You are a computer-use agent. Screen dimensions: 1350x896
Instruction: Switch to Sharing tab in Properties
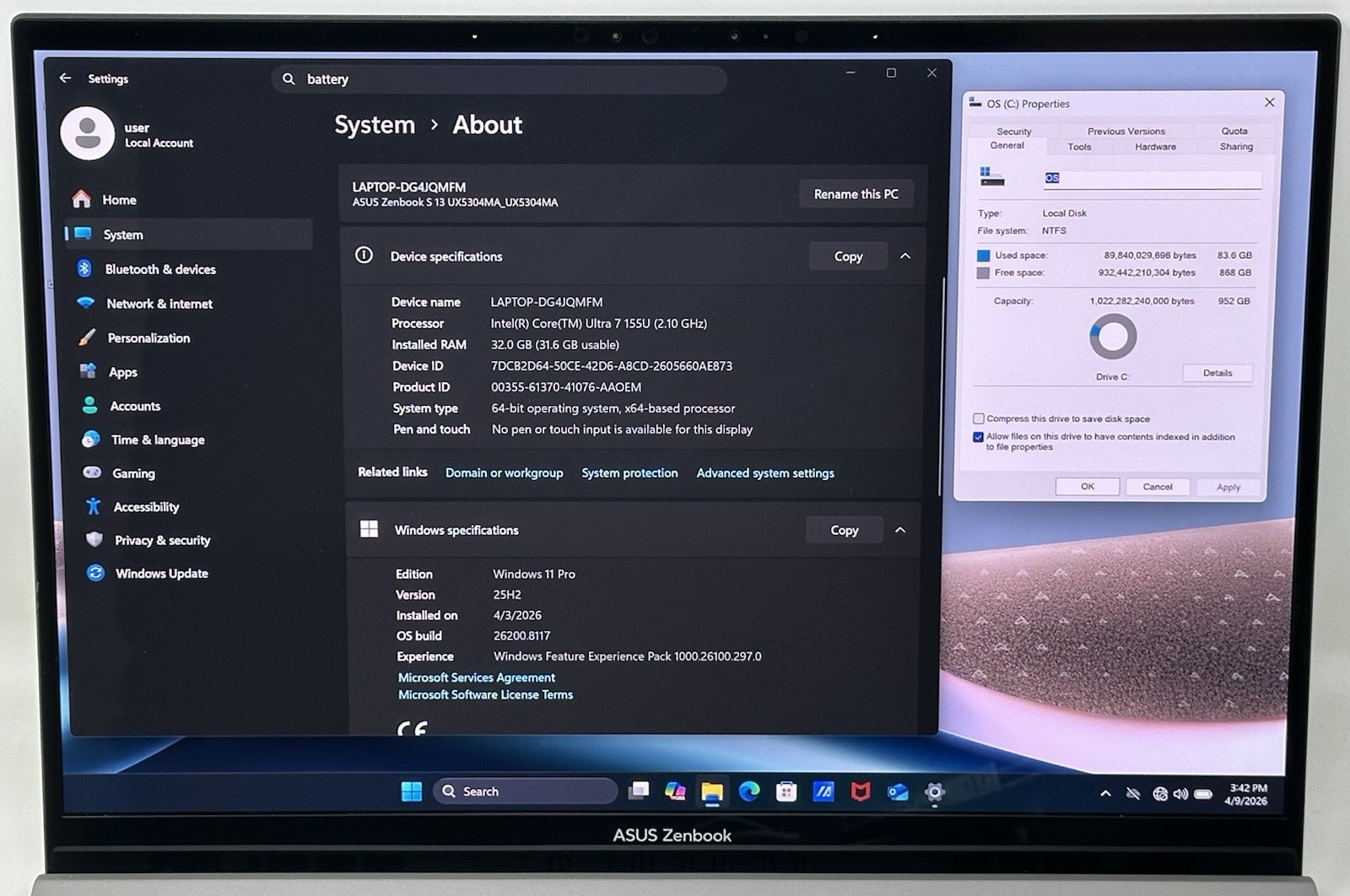coord(1236,147)
